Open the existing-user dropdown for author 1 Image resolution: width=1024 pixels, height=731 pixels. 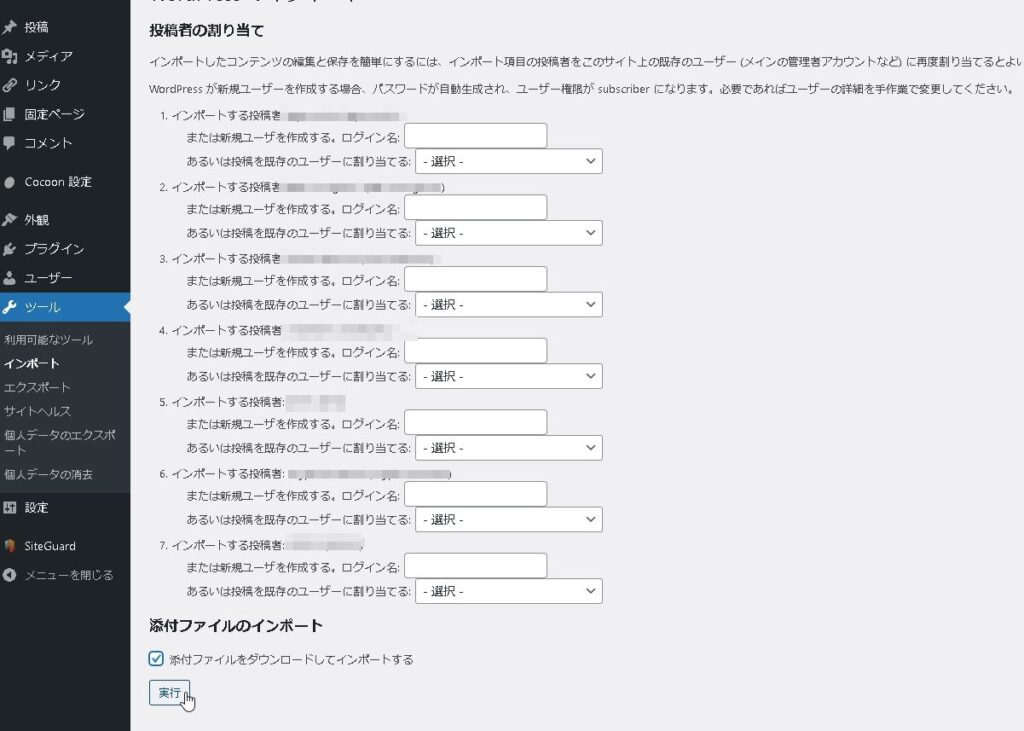[x=509, y=161]
